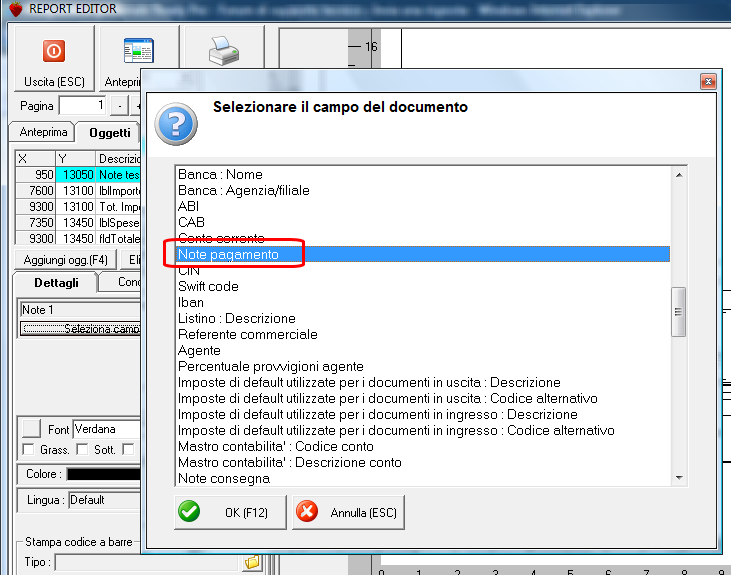This screenshot has height=575, width=731.
Task: Click the folder icon next to Tipo field
Action: [252, 562]
